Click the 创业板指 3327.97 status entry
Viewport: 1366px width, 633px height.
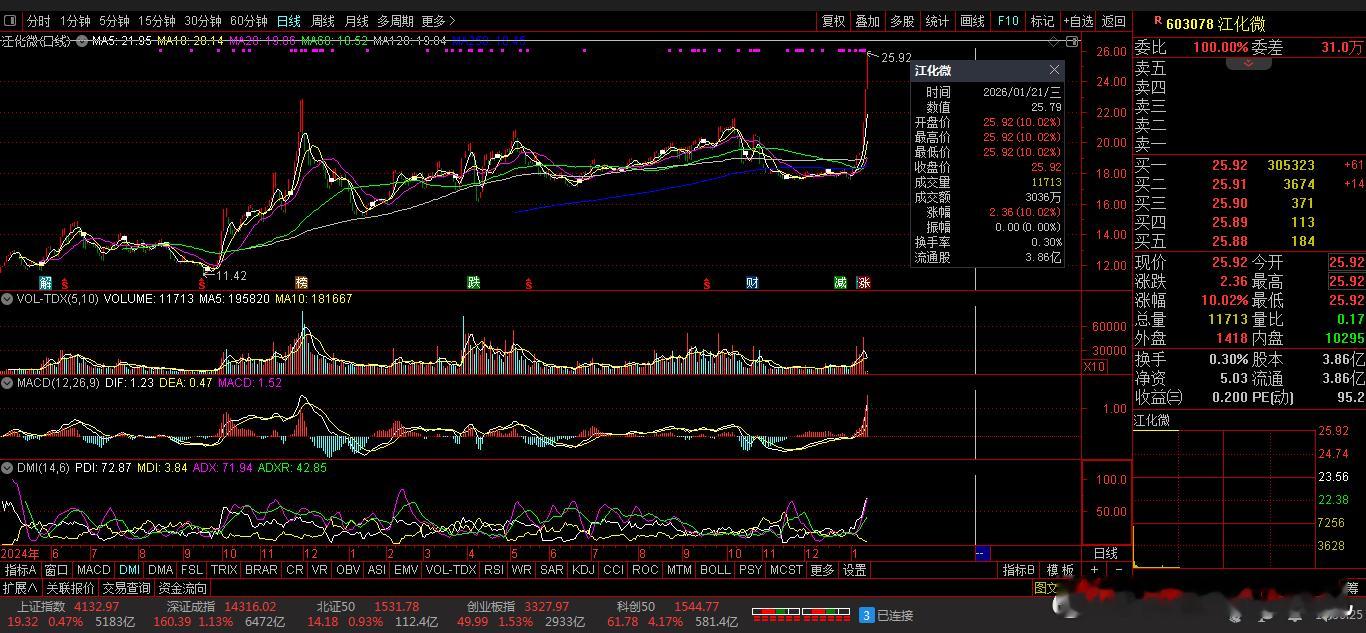point(518,606)
